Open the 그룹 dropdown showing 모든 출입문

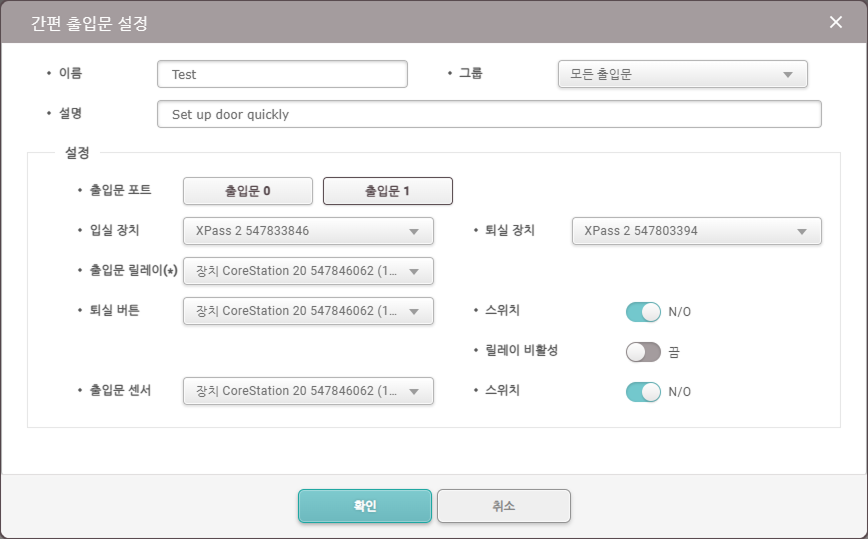[x=683, y=74]
